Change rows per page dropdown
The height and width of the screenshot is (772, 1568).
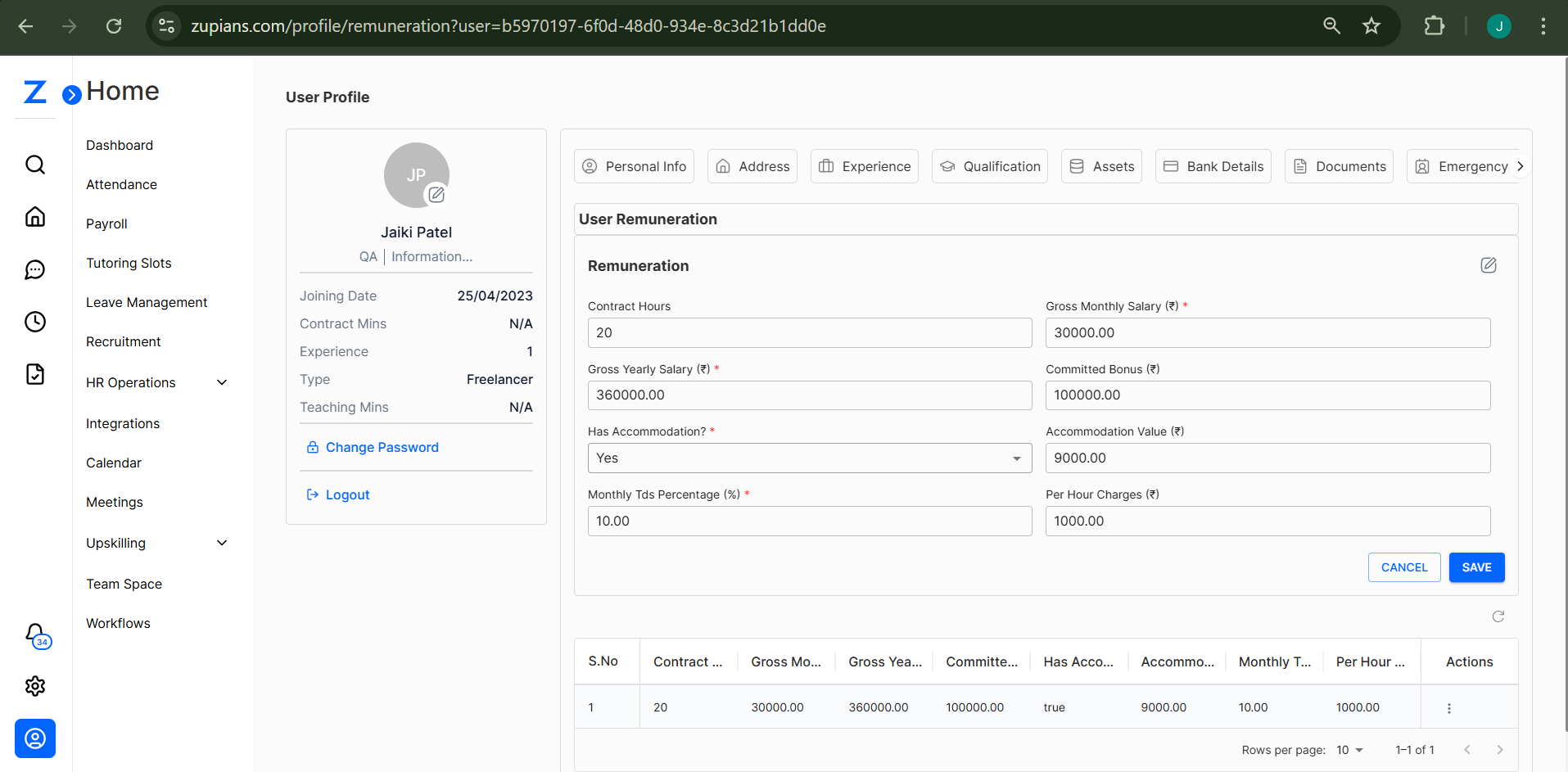[1349, 750]
